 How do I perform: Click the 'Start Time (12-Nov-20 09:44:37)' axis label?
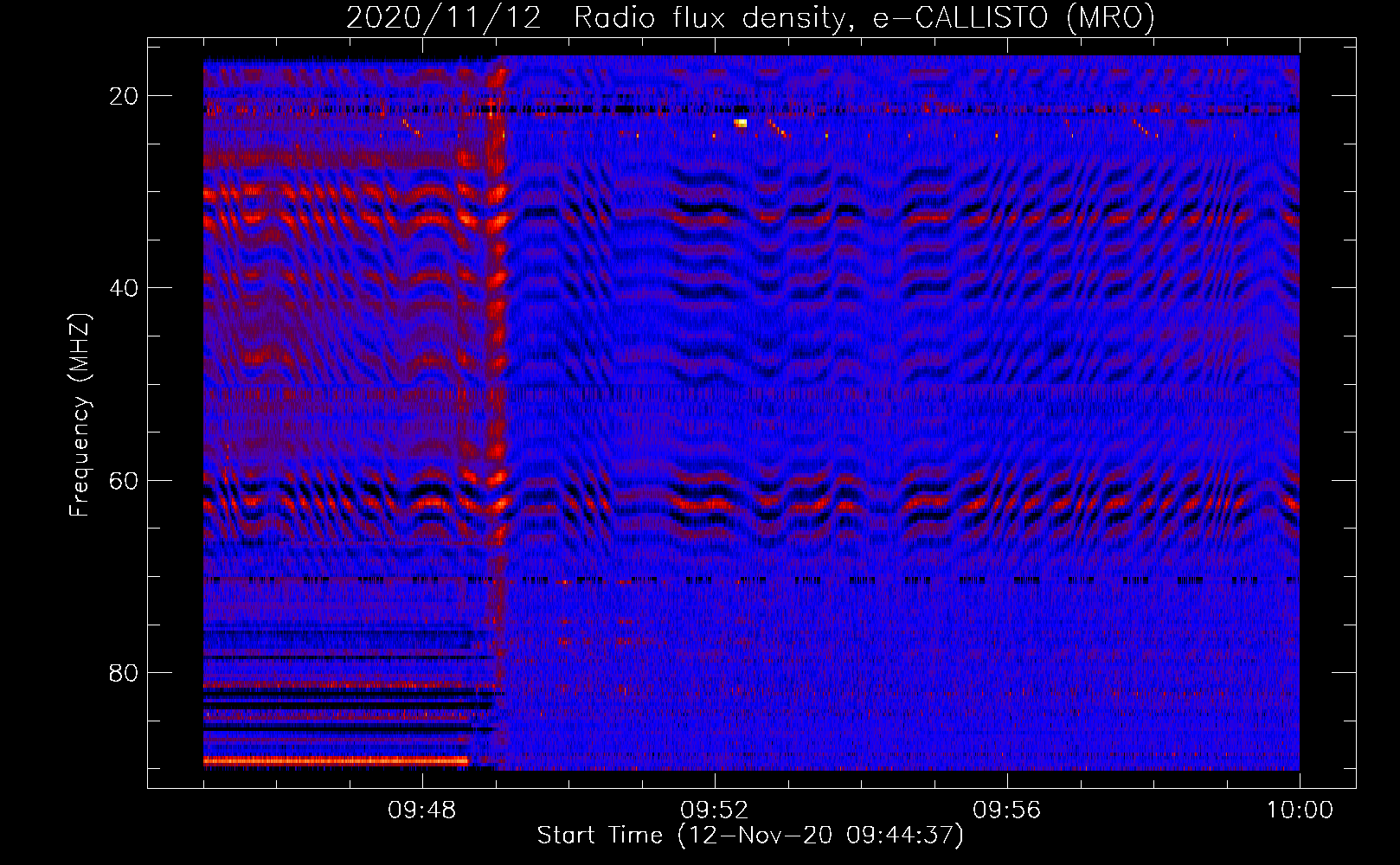click(x=750, y=836)
